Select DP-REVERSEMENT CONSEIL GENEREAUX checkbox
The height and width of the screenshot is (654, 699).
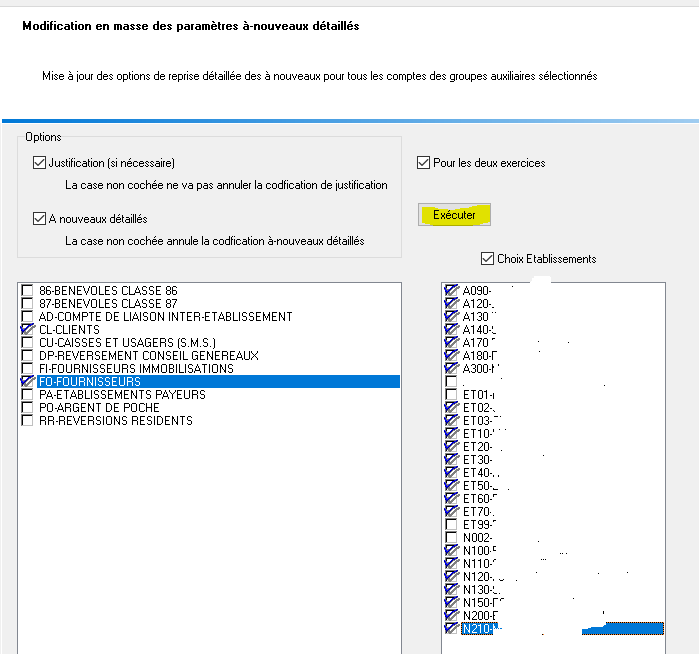click(27, 356)
